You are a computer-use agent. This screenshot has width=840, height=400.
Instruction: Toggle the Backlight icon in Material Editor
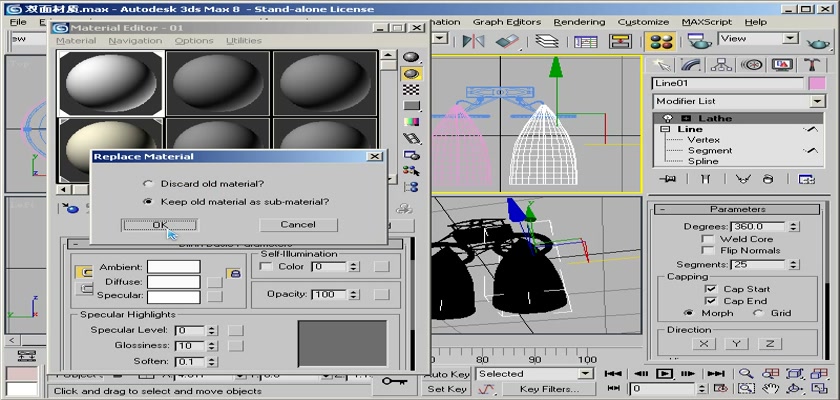pos(411,73)
